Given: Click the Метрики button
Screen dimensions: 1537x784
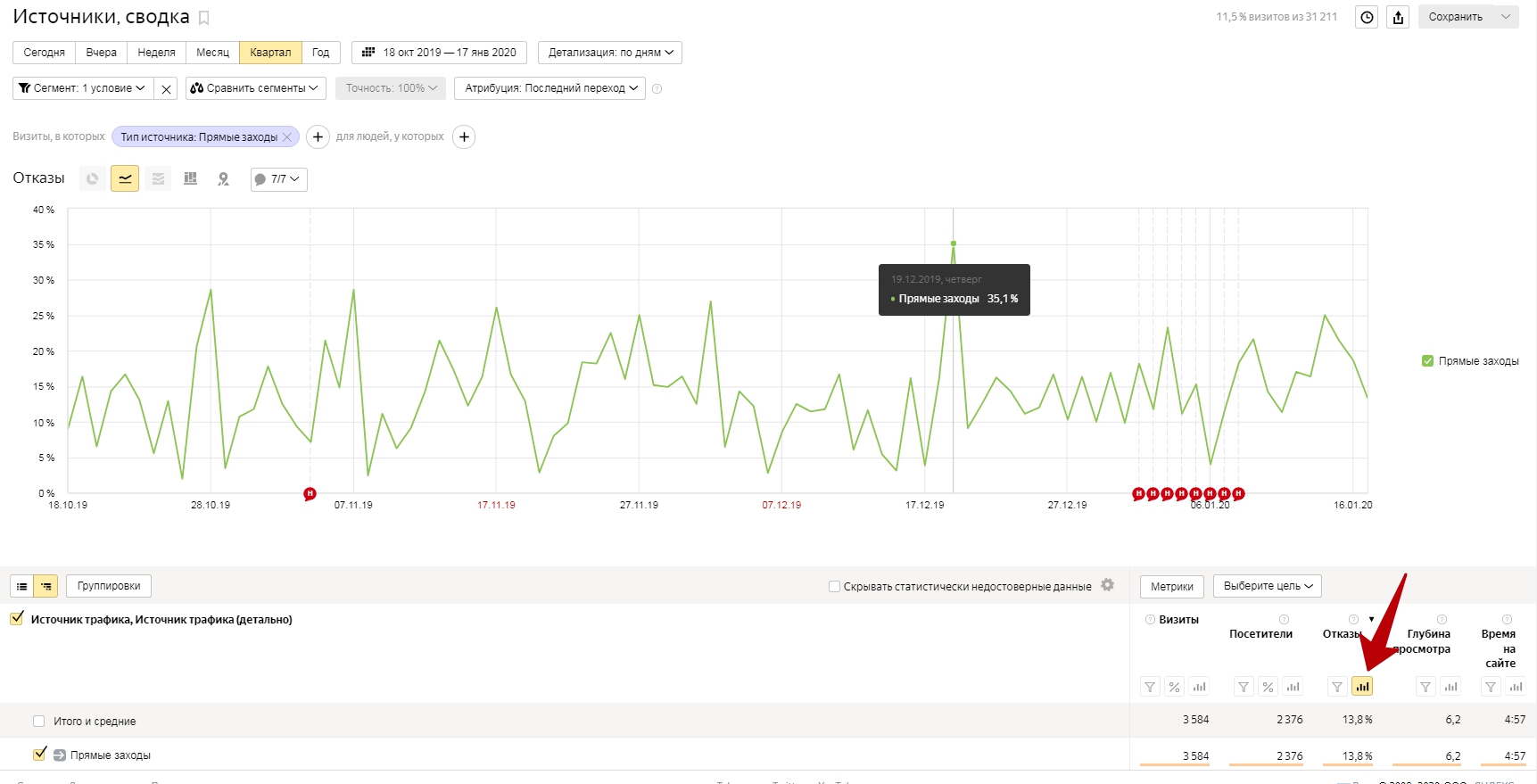Looking at the screenshot, I should pyautogui.click(x=1171, y=586).
